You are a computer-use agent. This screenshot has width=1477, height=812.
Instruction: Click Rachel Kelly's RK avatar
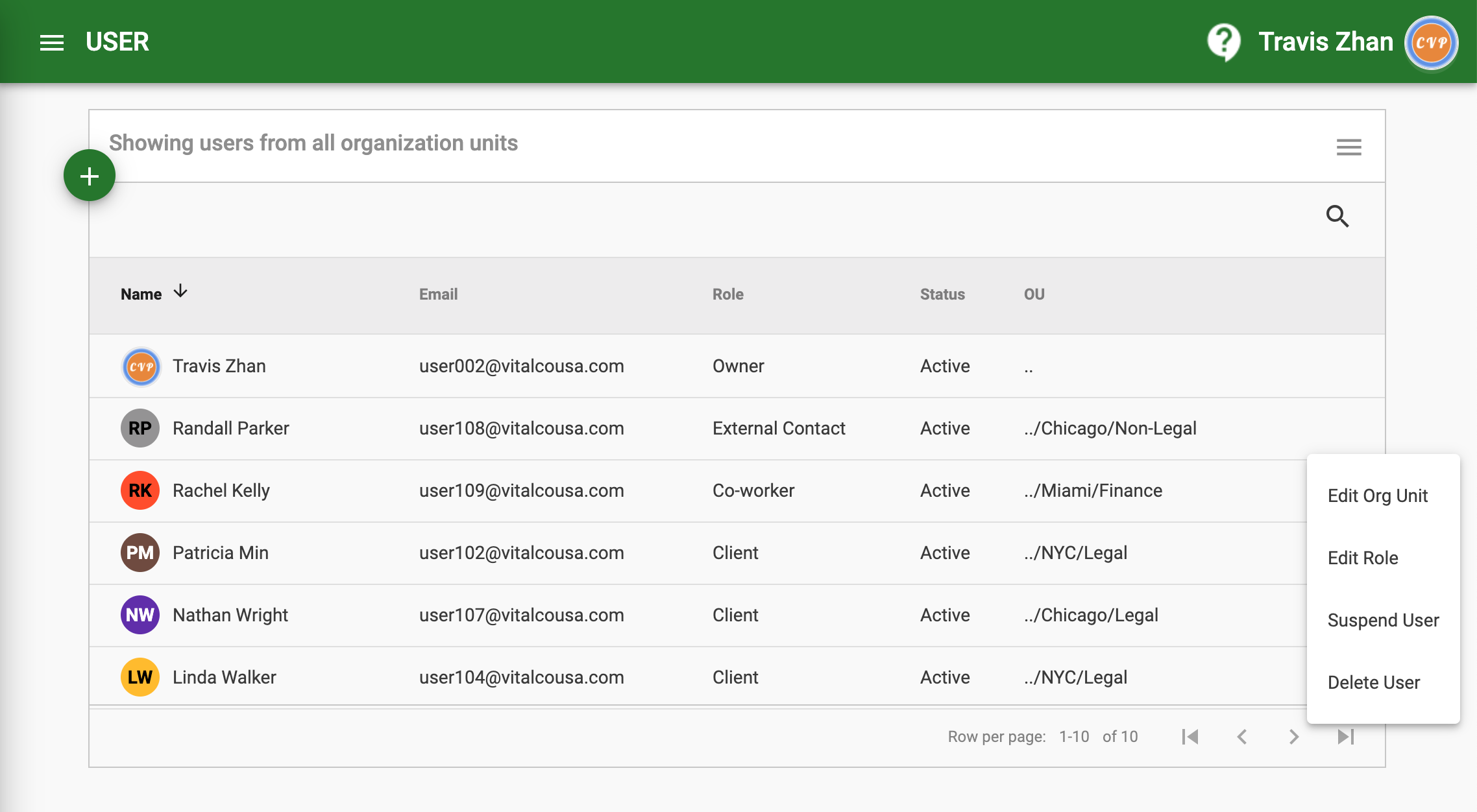pos(140,490)
